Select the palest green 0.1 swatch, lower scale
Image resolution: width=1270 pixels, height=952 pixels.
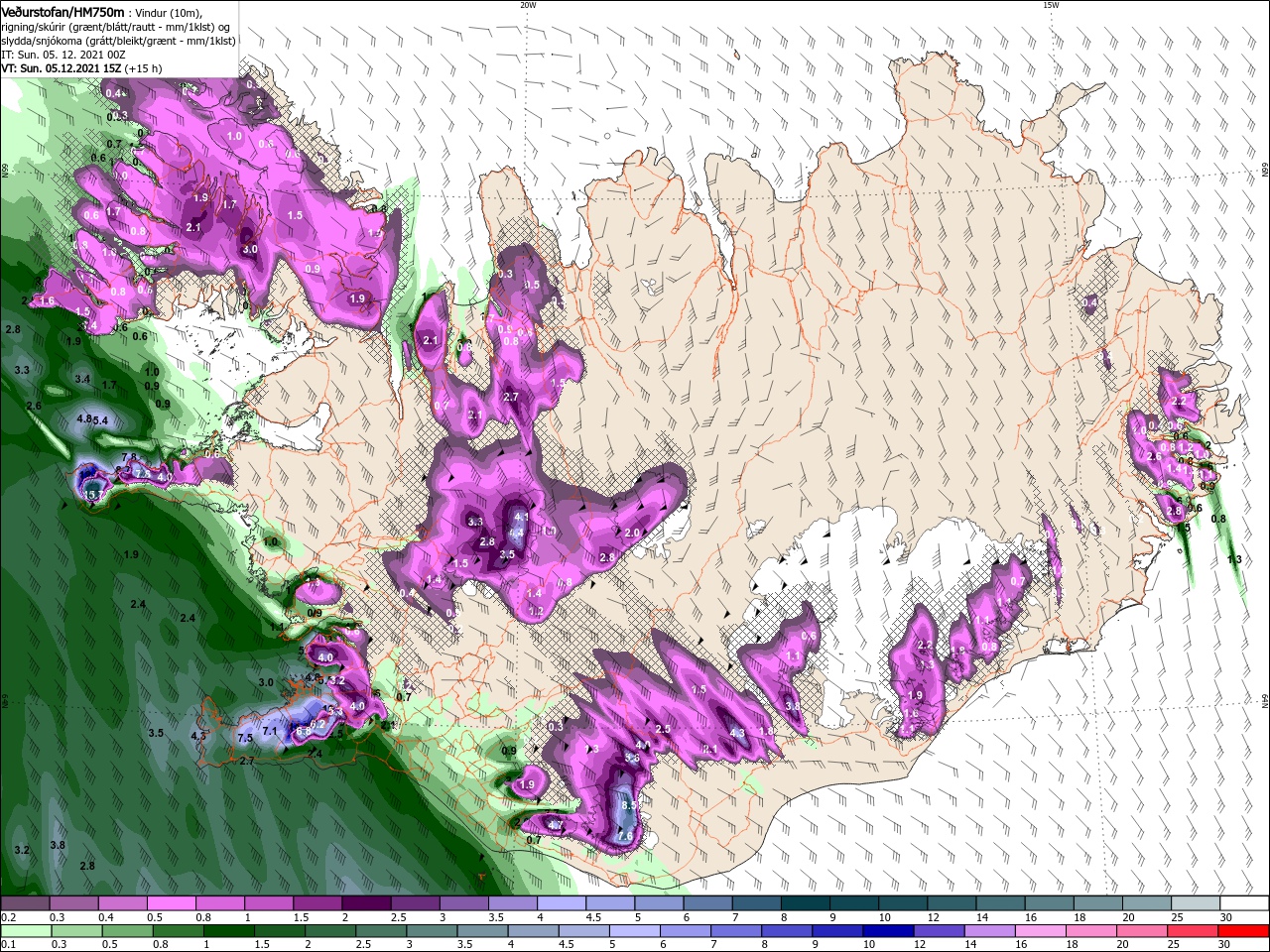pos(26,931)
